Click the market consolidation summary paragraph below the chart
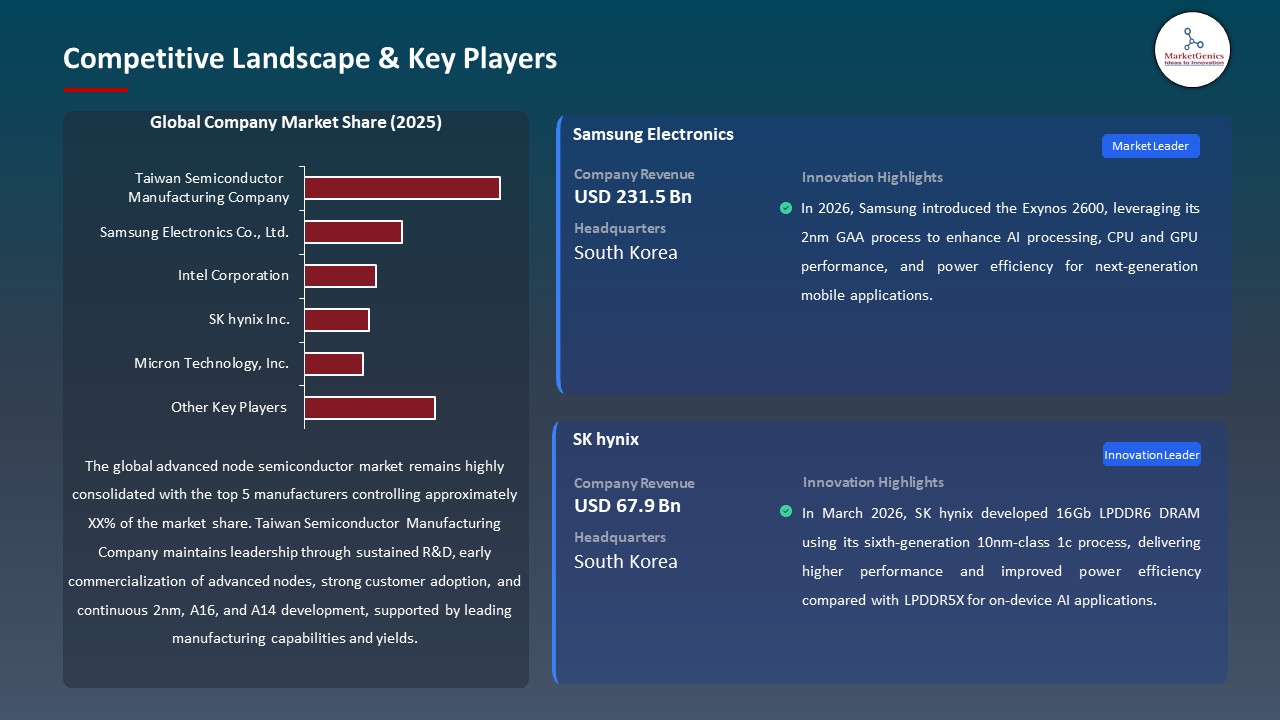Image resolution: width=1280 pixels, height=720 pixels. (x=295, y=552)
